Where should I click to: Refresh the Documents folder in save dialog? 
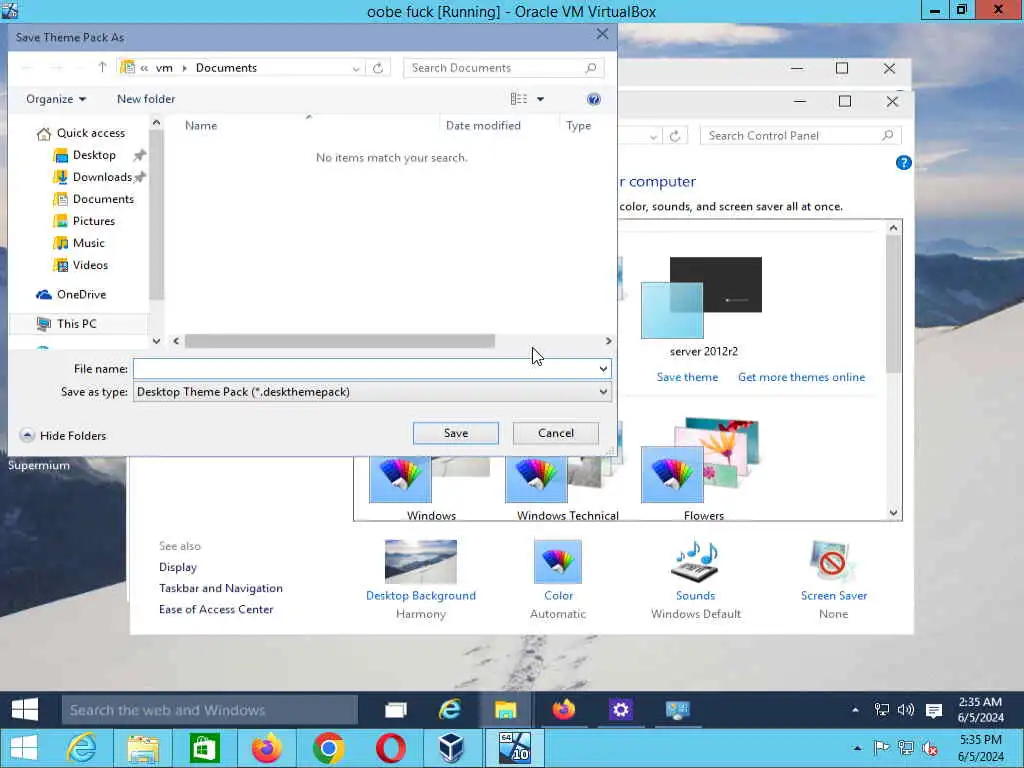[x=377, y=68]
